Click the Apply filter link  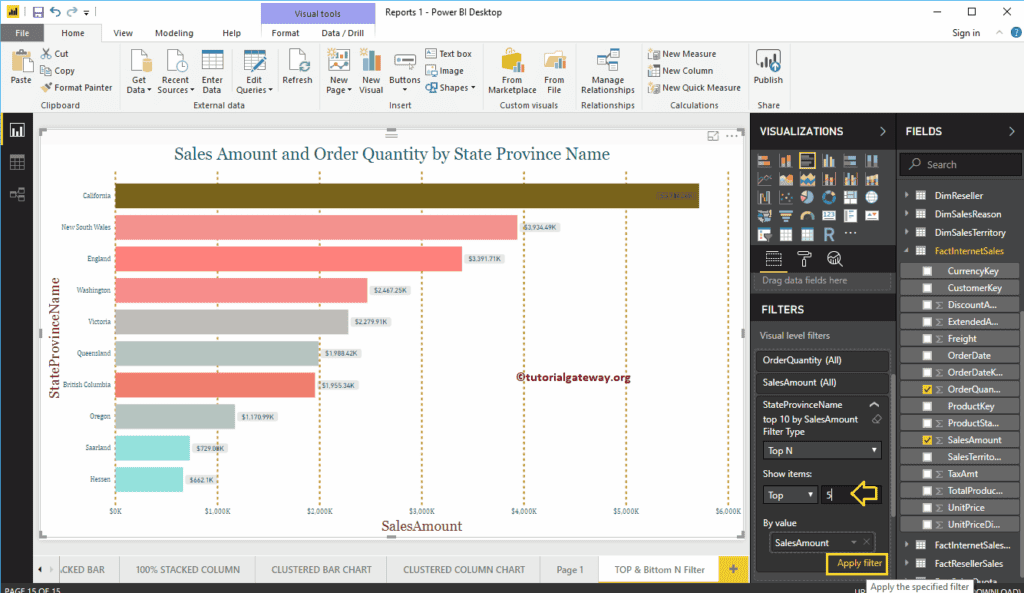[x=859, y=564]
